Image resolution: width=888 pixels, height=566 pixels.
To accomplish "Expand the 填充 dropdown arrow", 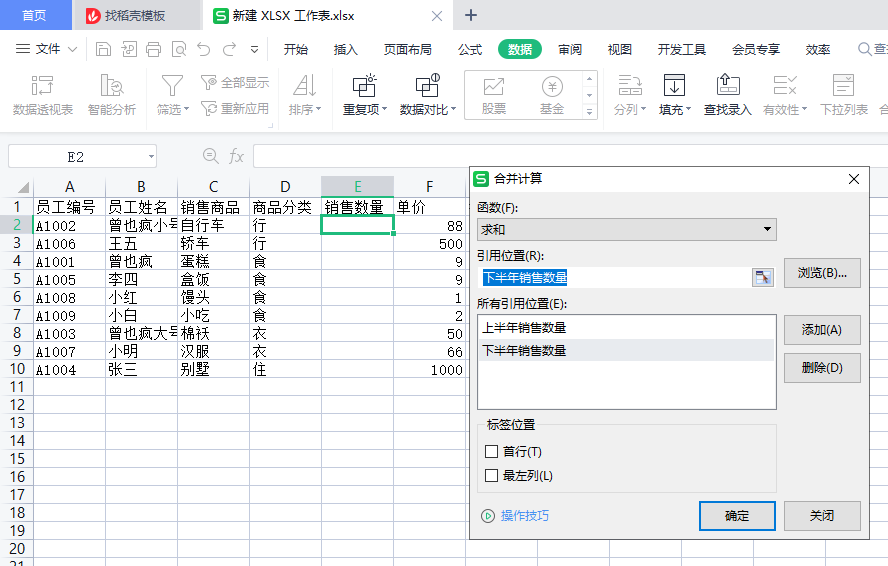I will [x=689, y=109].
